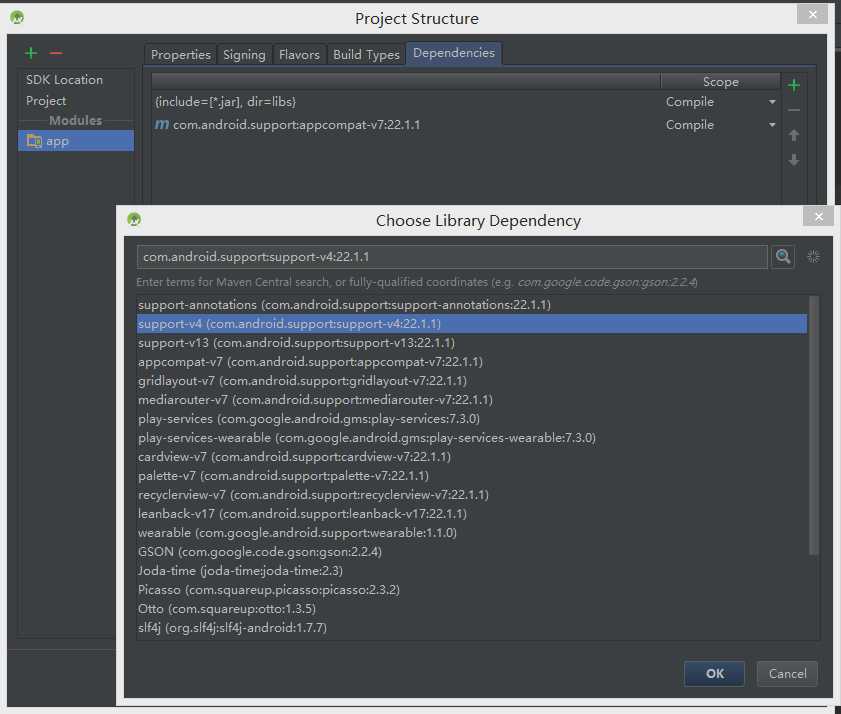Open the Flavors tab
Viewport: 841px width, 714px height.
tap(299, 55)
